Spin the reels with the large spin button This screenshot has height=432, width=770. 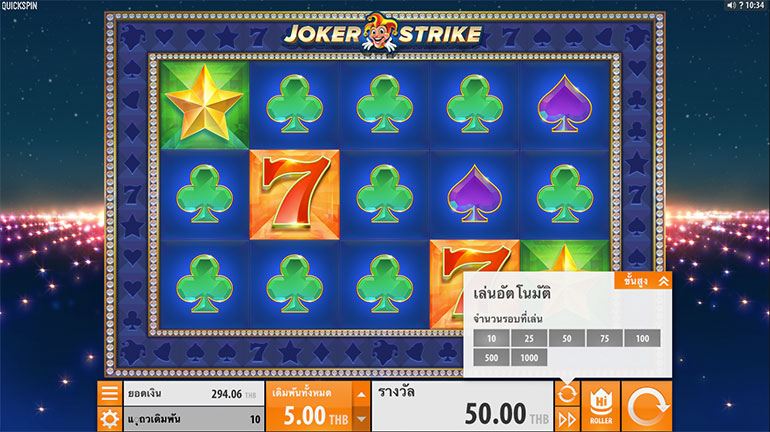pyautogui.click(x=647, y=406)
